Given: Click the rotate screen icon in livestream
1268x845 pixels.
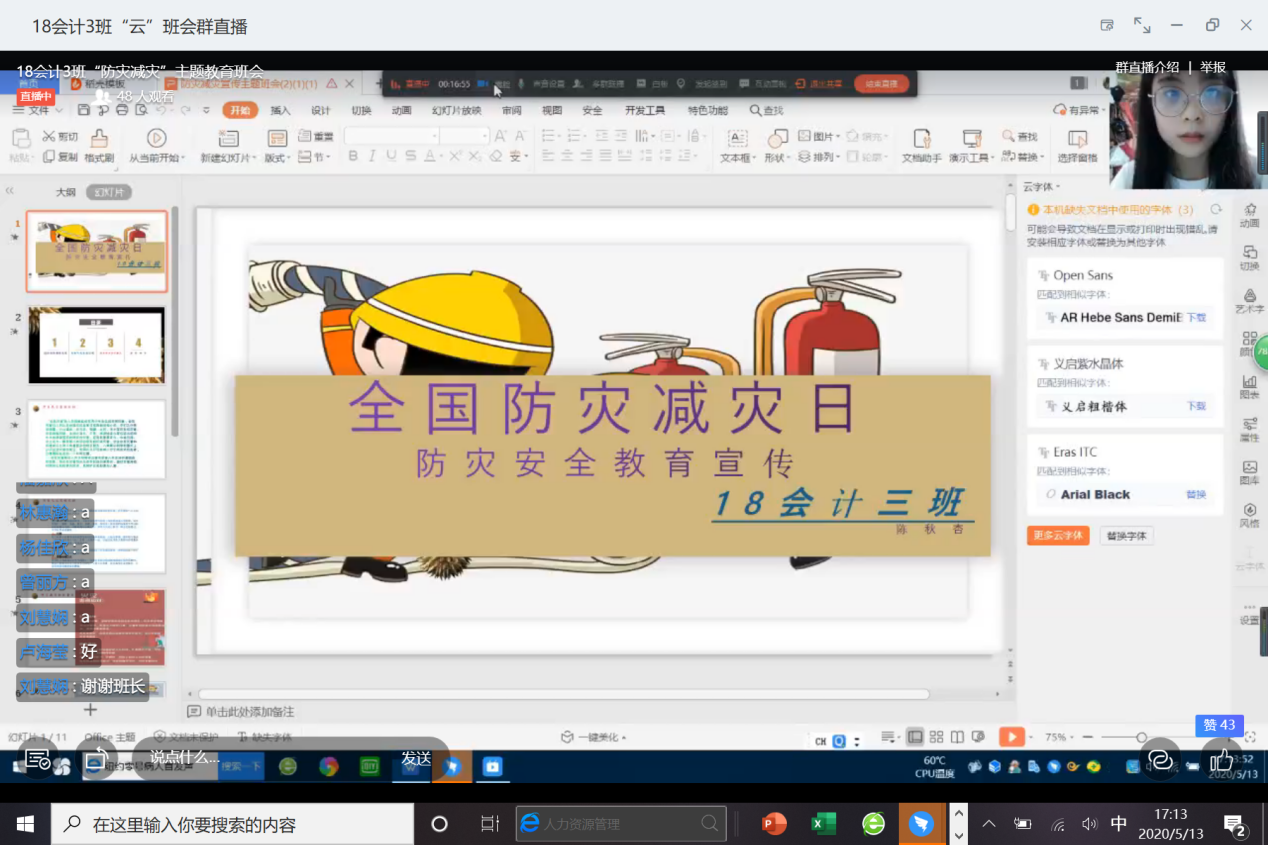Looking at the screenshot, I should pos(98,759).
